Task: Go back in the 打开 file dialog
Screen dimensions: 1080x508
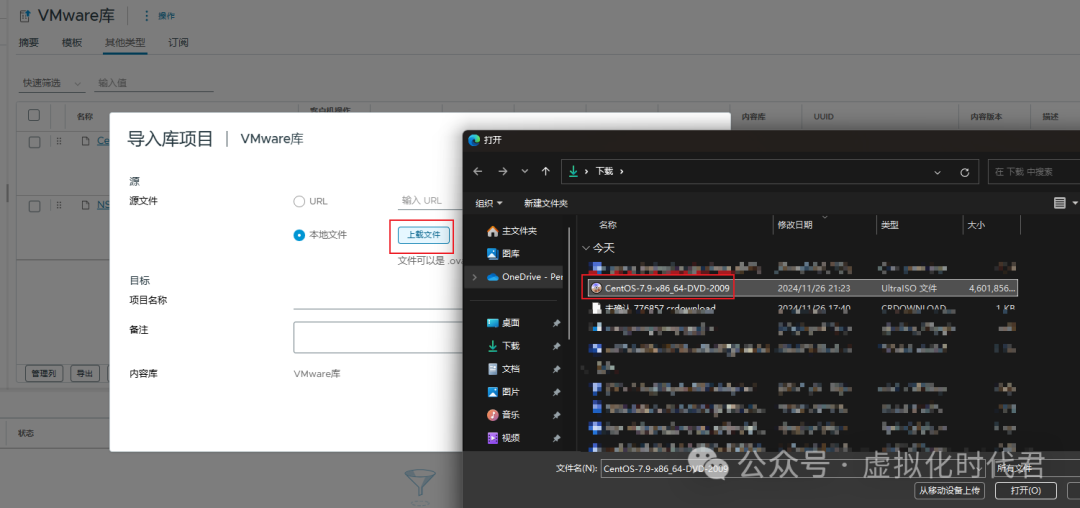Action: click(478, 171)
